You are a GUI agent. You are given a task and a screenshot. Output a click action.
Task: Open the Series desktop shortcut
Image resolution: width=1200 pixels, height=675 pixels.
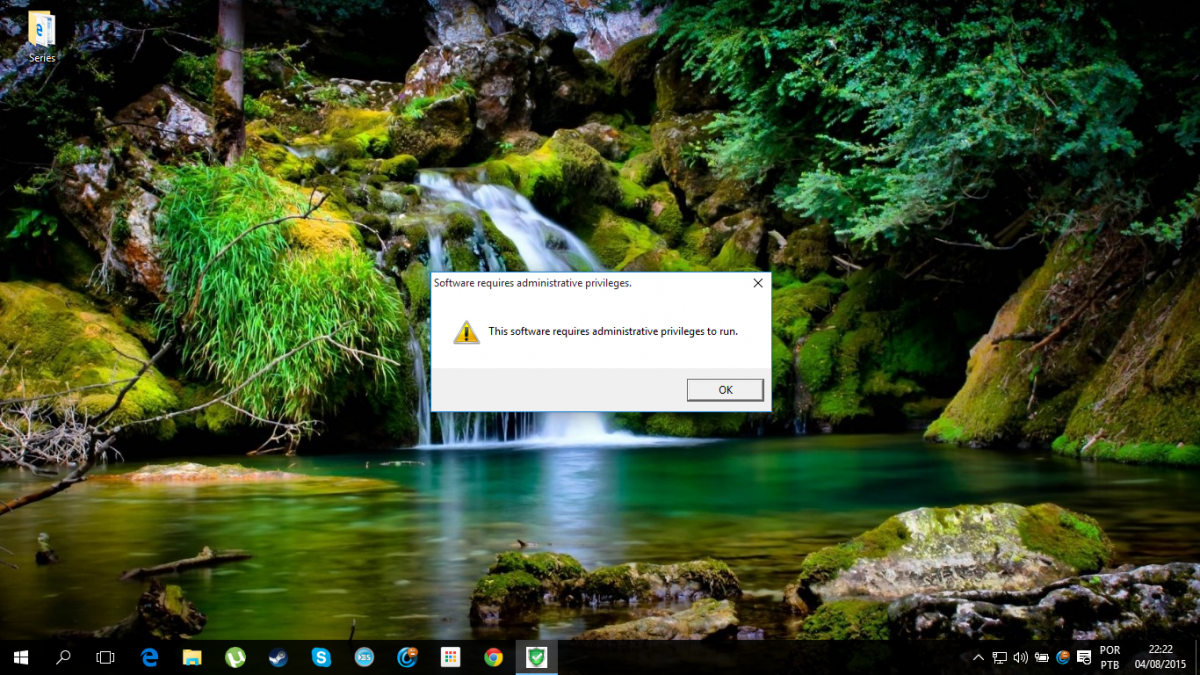pyautogui.click(x=42, y=36)
